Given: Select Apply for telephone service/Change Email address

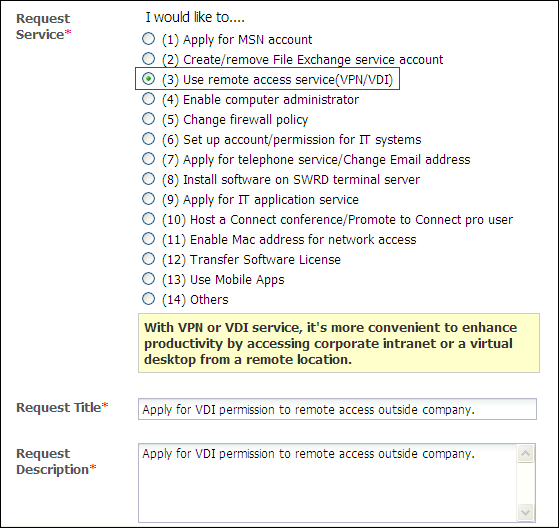Looking at the screenshot, I should 148,158.
